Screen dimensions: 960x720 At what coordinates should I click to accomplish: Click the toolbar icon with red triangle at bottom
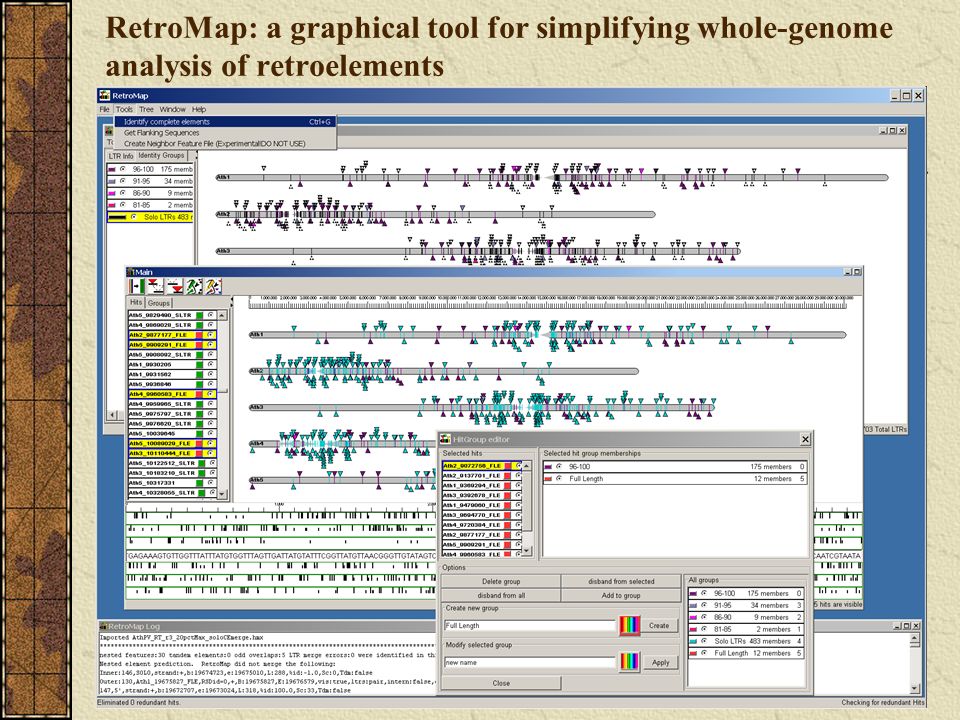[175, 286]
